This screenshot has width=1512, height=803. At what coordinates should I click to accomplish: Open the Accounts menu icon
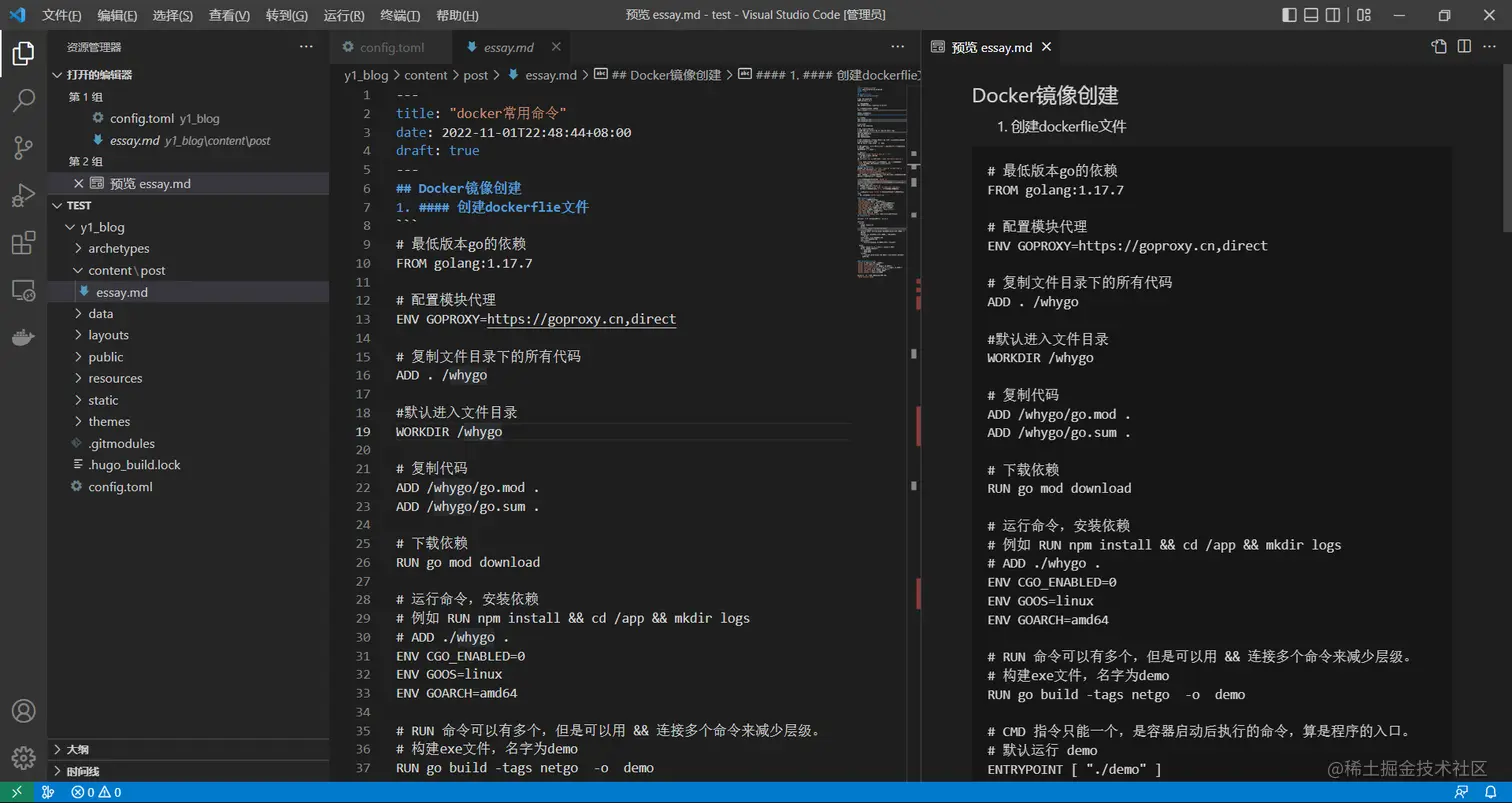click(x=23, y=711)
